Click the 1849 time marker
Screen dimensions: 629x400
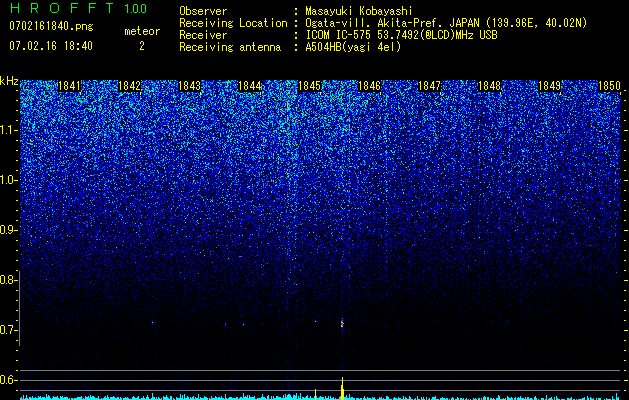[550, 86]
